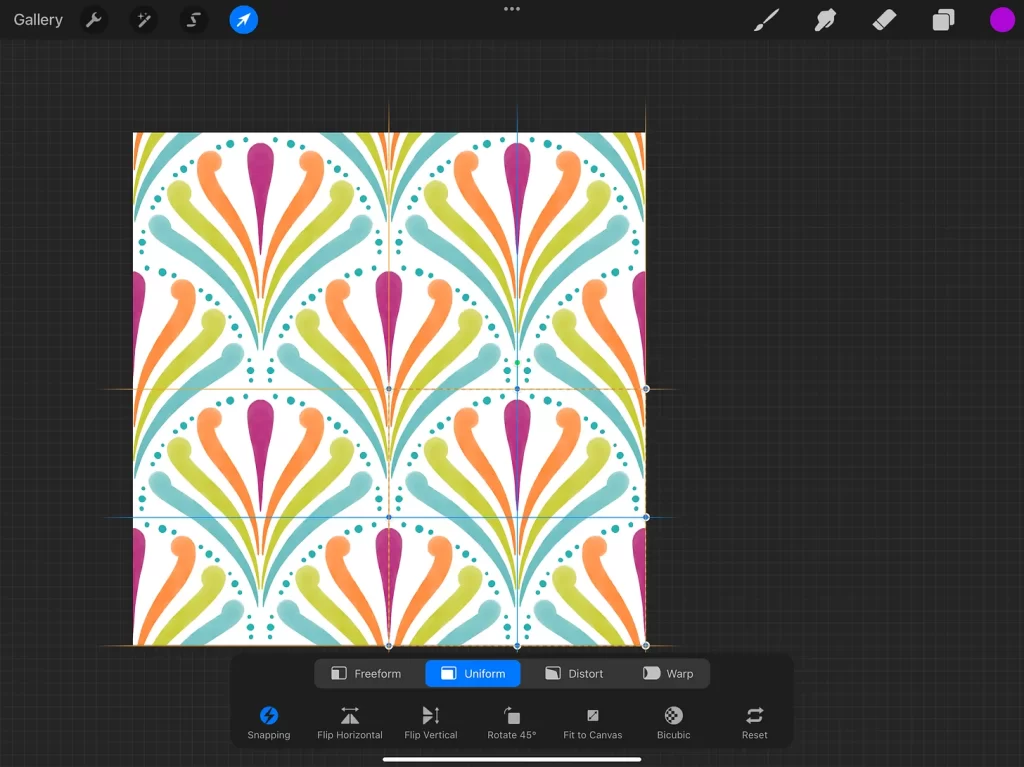The width and height of the screenshot is (1024, 767).
Task: Select the Eraser tool
Action: tap(884, 20)
